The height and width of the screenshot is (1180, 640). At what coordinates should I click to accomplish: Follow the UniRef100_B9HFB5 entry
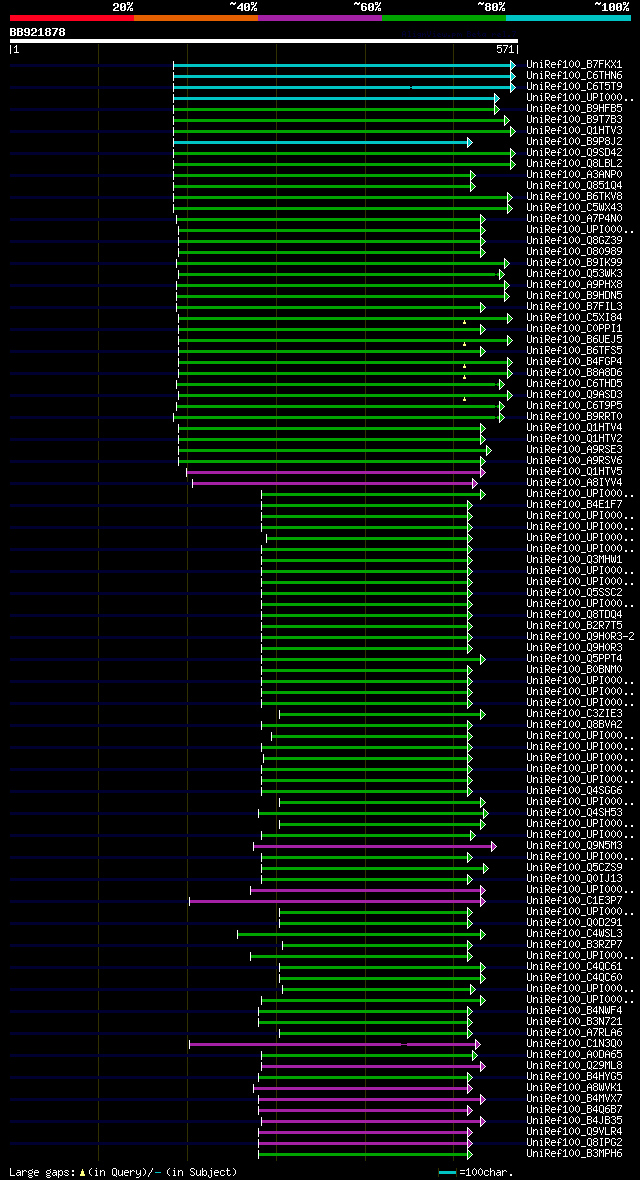click(x=574, y=109)
